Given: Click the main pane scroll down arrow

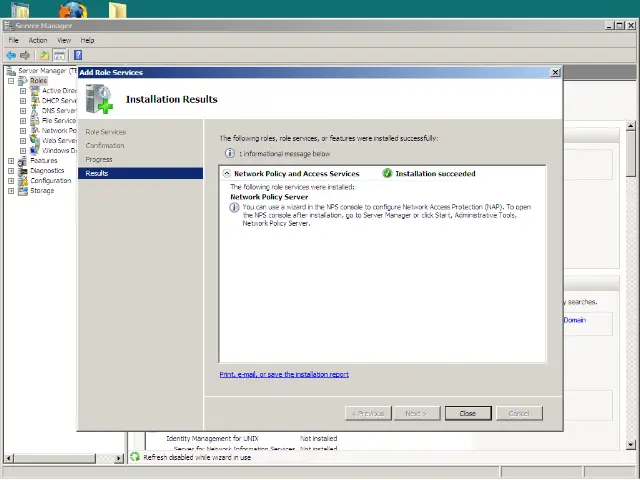Looking at the screenshot, I should click(x=631, y=444).
